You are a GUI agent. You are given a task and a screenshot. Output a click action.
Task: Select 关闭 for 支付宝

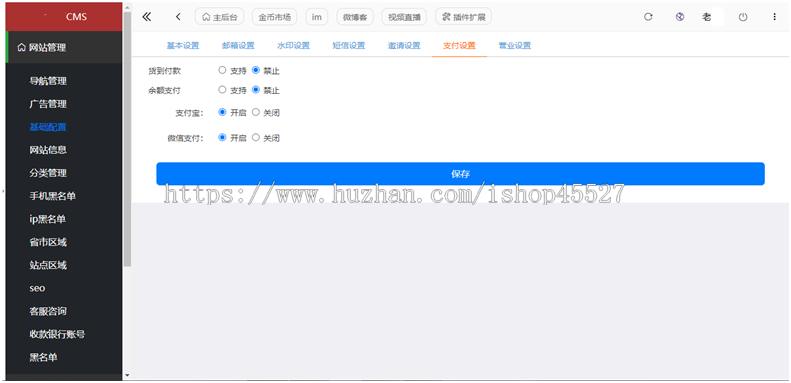pyautogui.click(x=256, y=113)
